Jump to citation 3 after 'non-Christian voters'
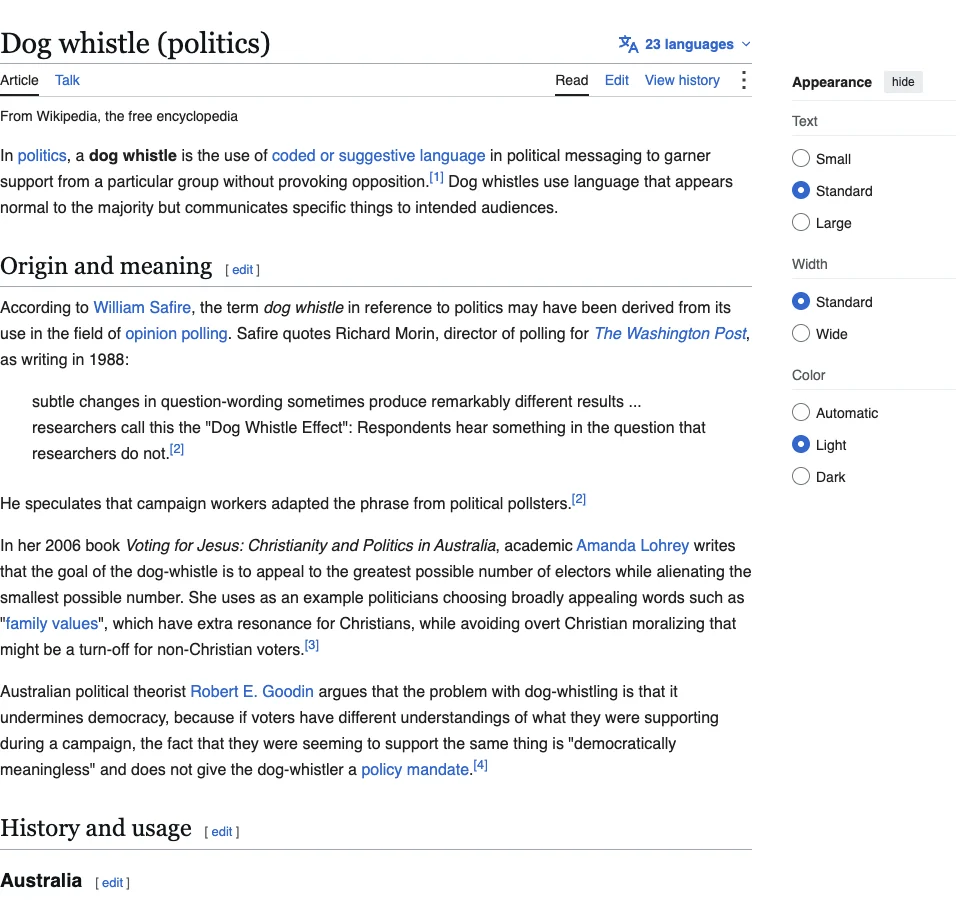 click(312, 645)
